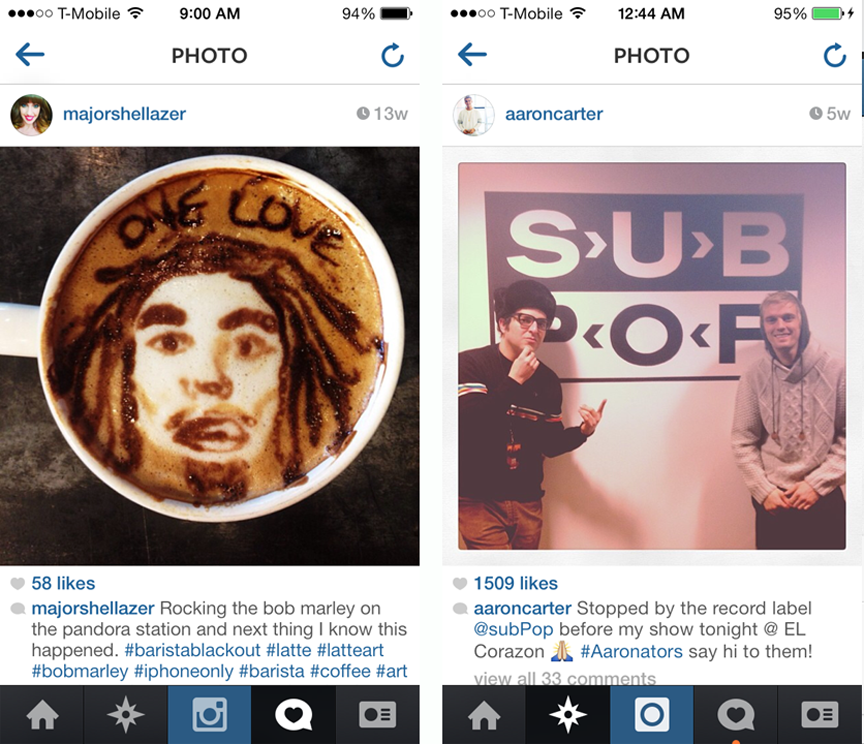View the 1509 likes list

pyautogui.click(x=516, y=583)
